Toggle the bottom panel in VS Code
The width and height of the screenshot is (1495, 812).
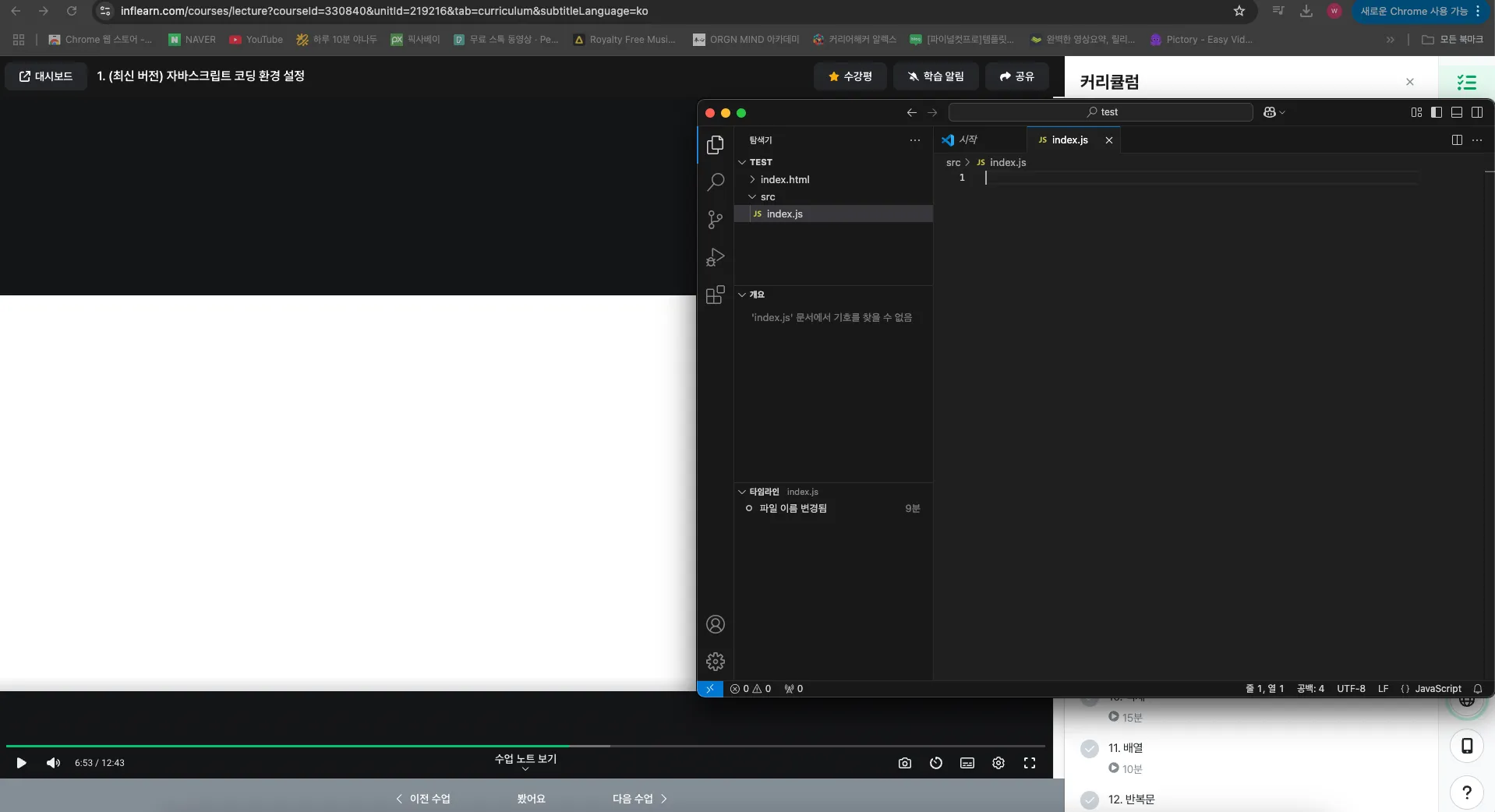click(1457, 112)
